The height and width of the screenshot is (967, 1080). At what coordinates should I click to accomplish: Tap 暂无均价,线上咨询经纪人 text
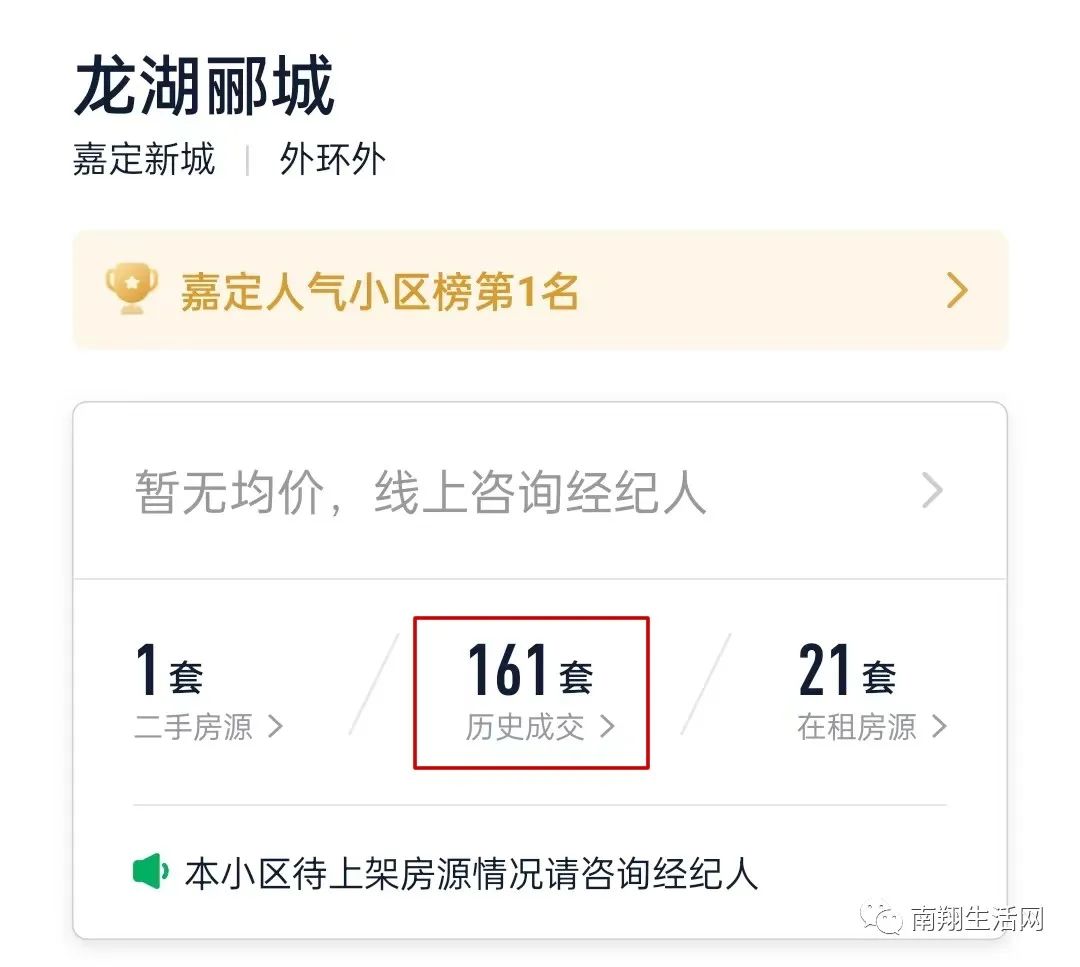[420, 492]
